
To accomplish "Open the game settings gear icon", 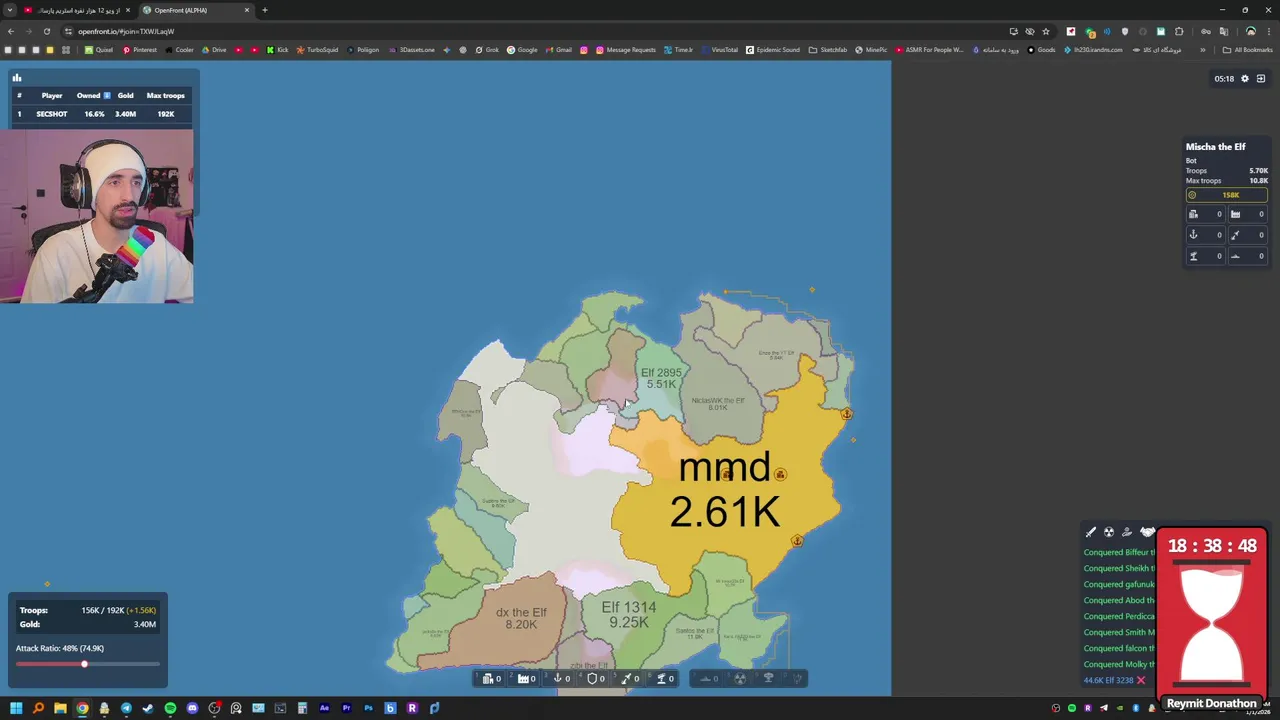I will [1245, 78].
